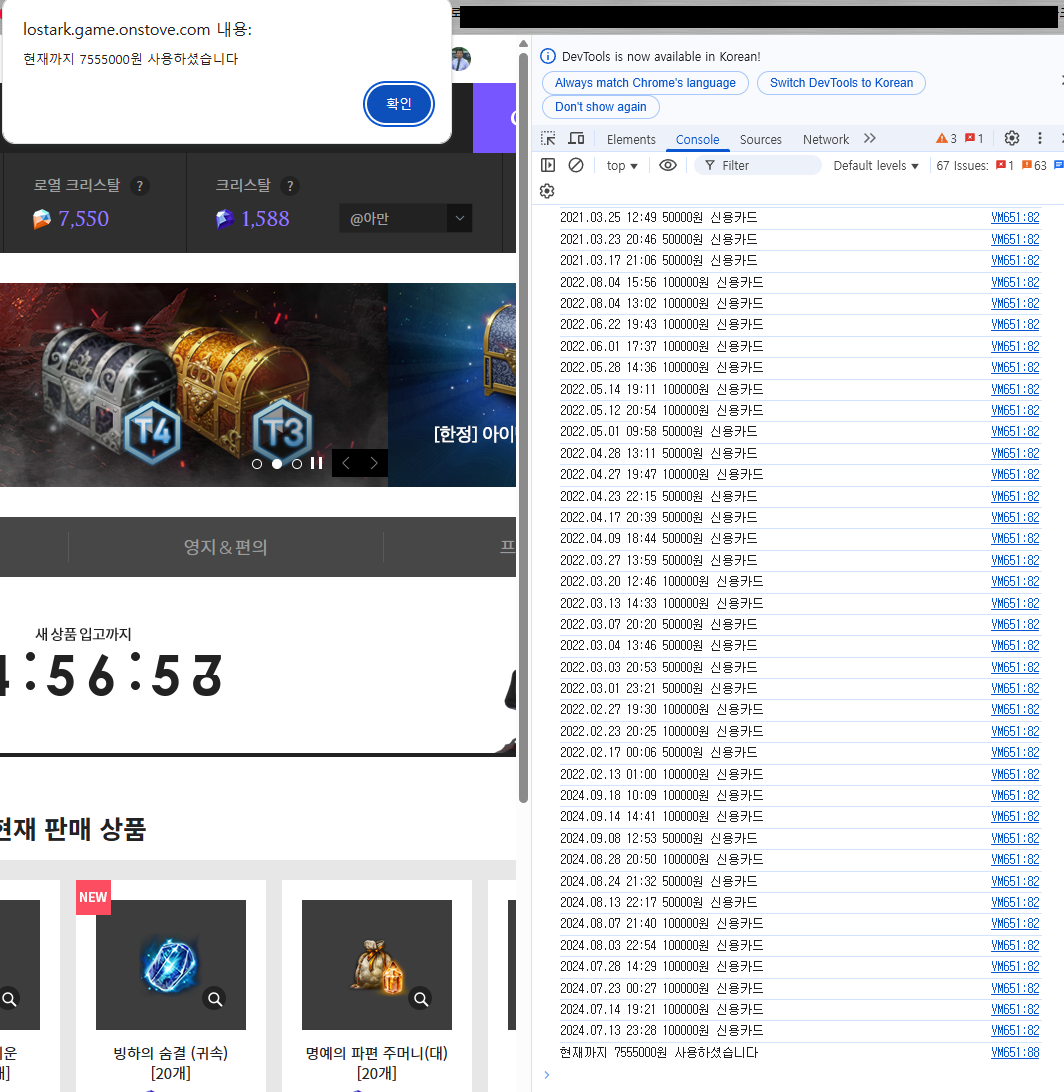This screenshot has height=1092, width=1064.
Task: Select the active second banner carousel dot
Action: (x=277, y=464)
